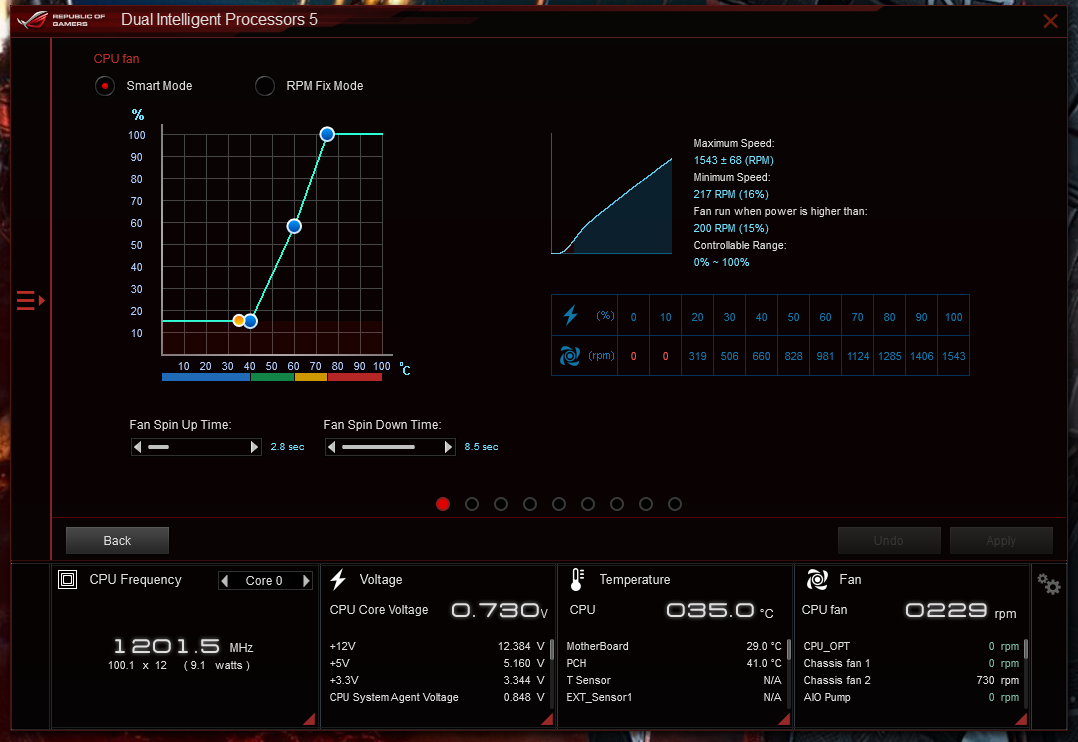Click MotherBoard temperature row
This screenshot has width=1078, height=742.
tap(674, 646)
